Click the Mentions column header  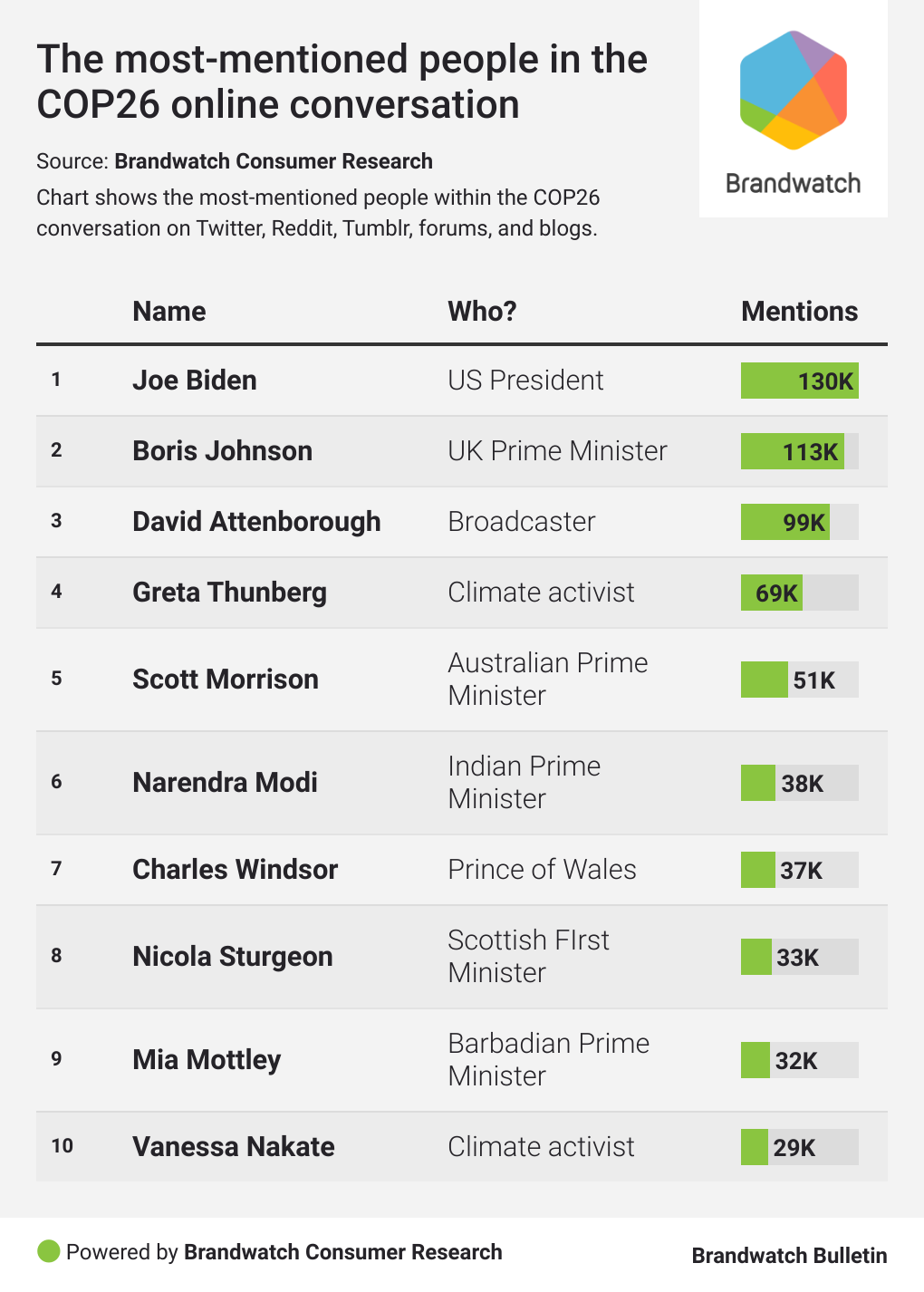coord(799,312)
